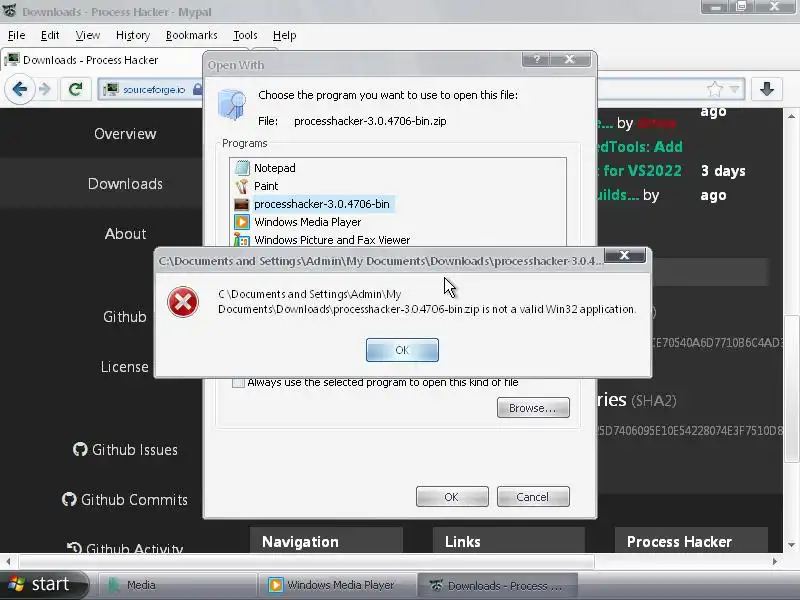This screenshot has width=800, height=600.
Task: Open the Help menu
Action: (x=284, y=35)
